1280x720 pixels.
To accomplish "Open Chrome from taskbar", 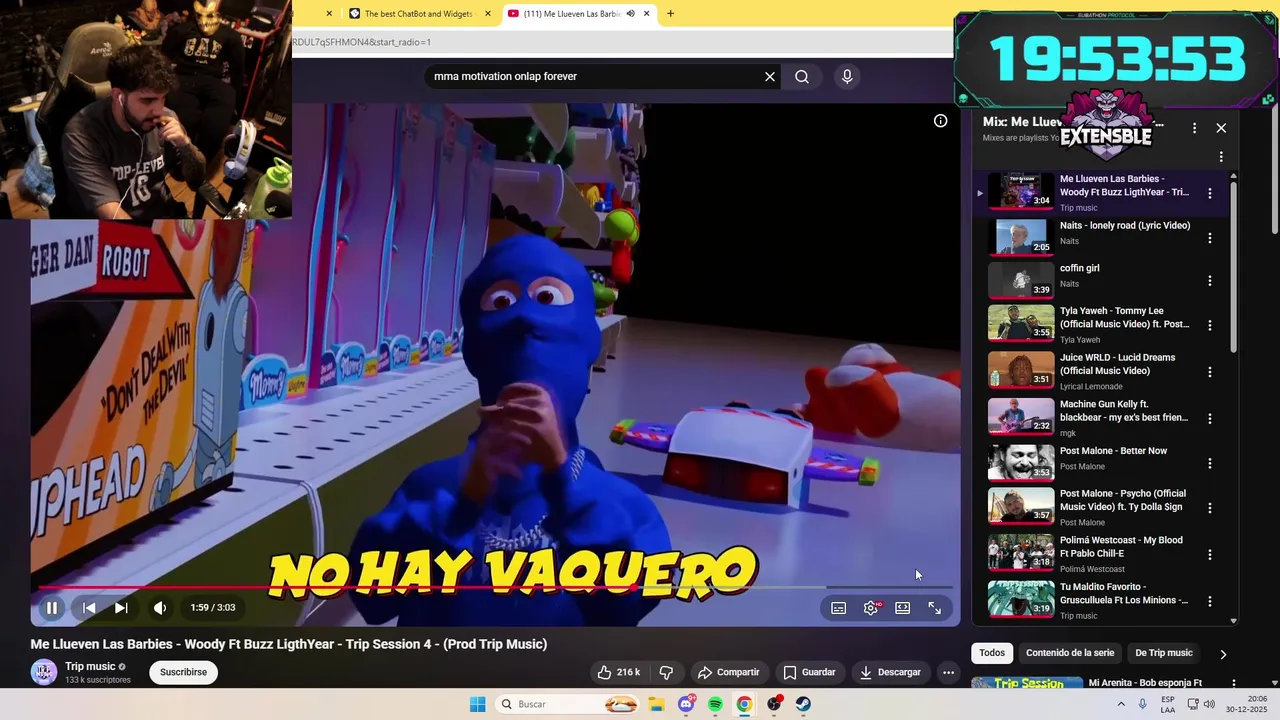I will click(x=744, y=704).
